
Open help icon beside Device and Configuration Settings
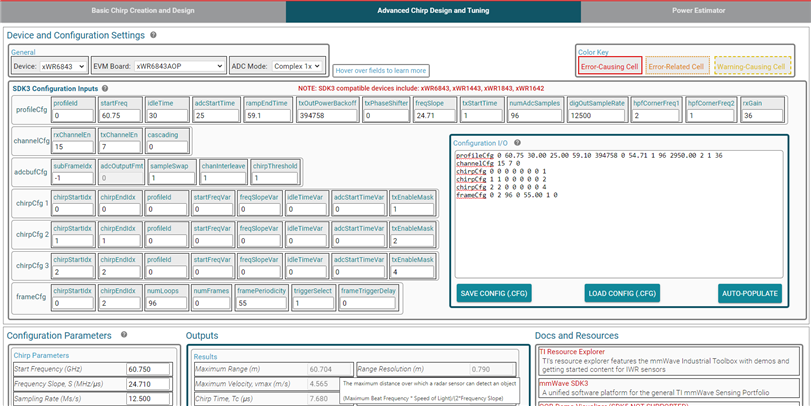click(x=153, y=35)
